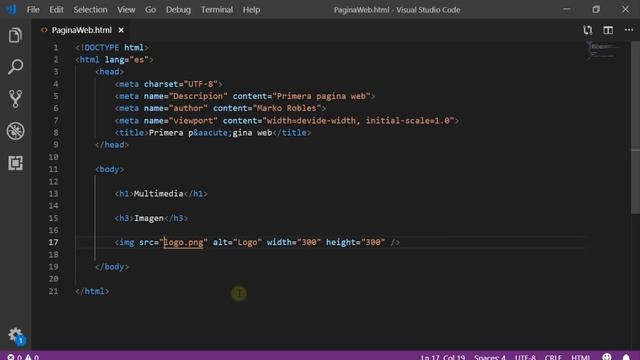Image resolution: width=640 pixels, height=360 pixels.
Task: Open the Debug menu
Action: coord(178,9)
